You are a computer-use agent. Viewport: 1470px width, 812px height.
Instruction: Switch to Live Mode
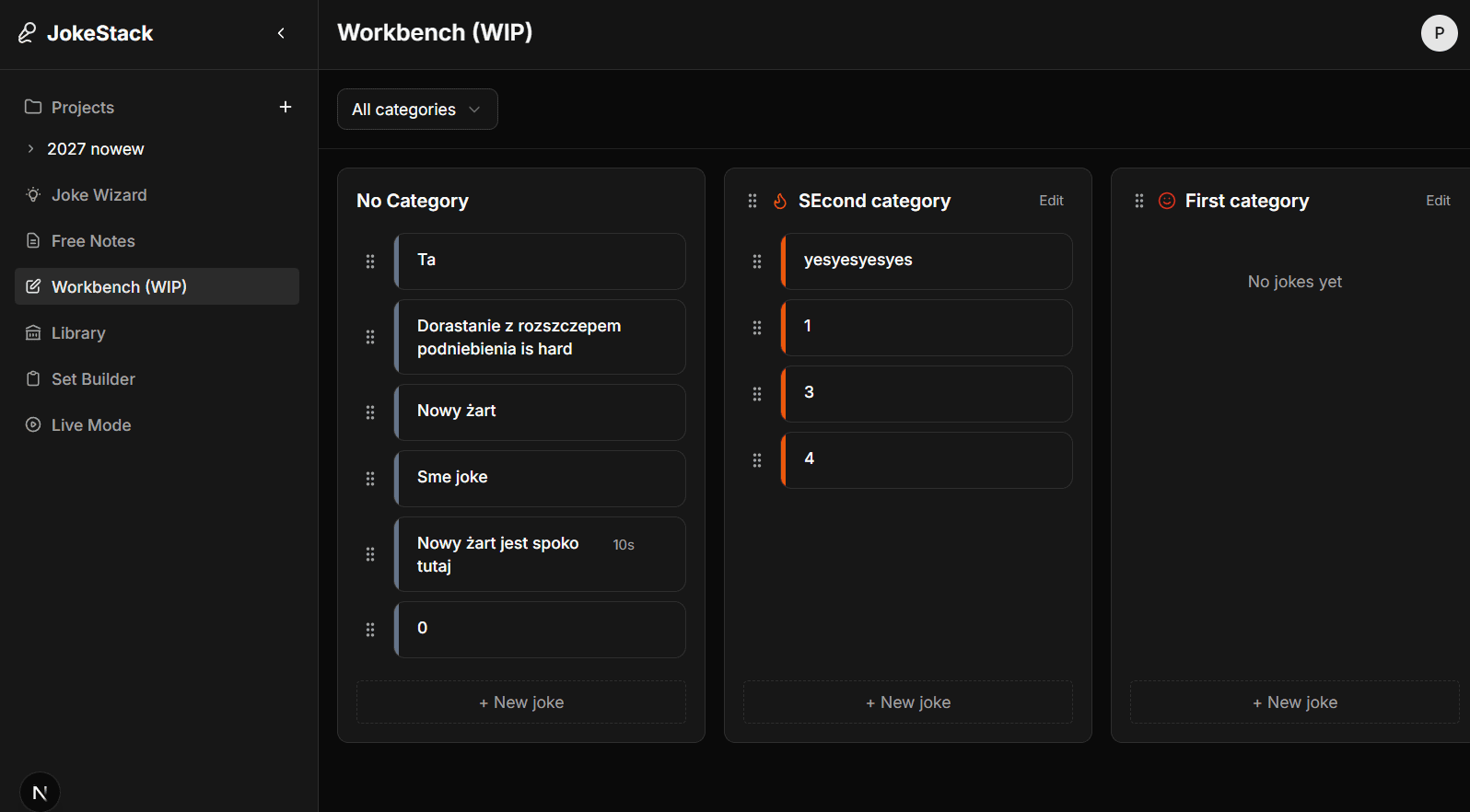(91, 425)
